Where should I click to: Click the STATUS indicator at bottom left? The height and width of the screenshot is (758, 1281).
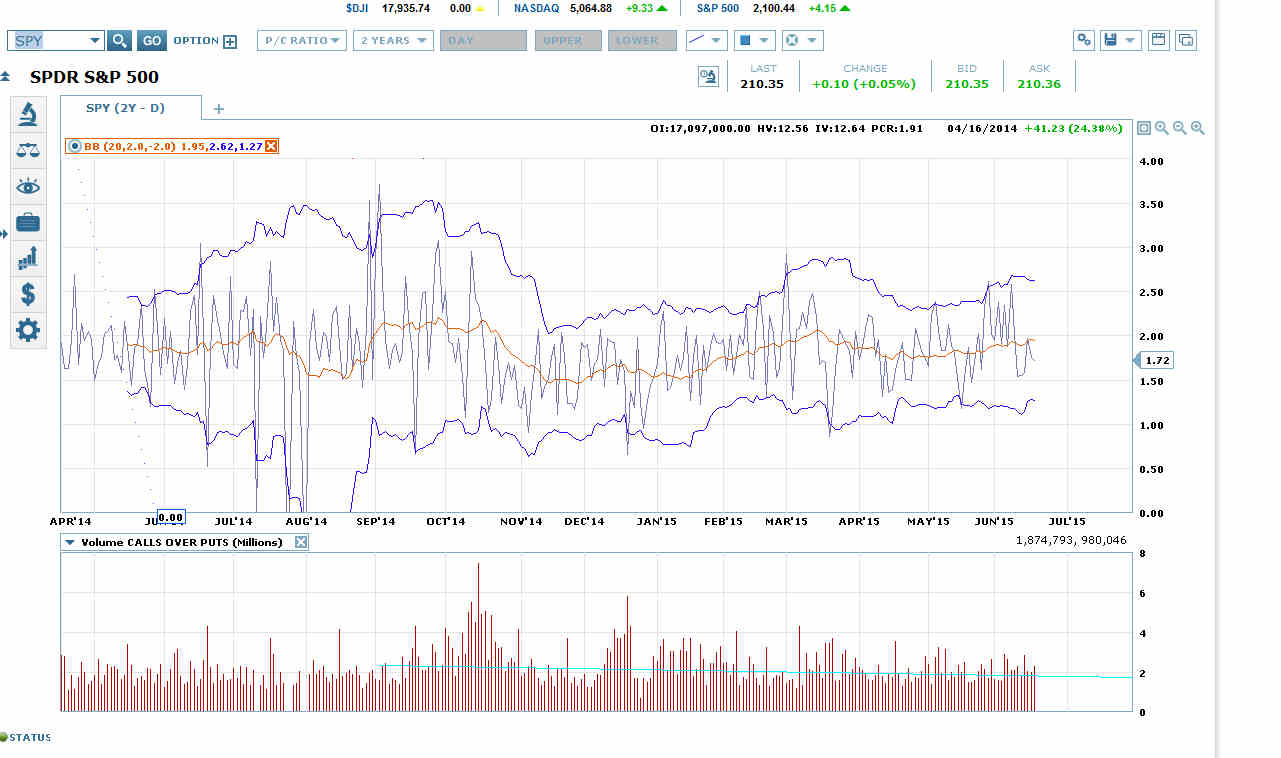[x=25, y=737]
